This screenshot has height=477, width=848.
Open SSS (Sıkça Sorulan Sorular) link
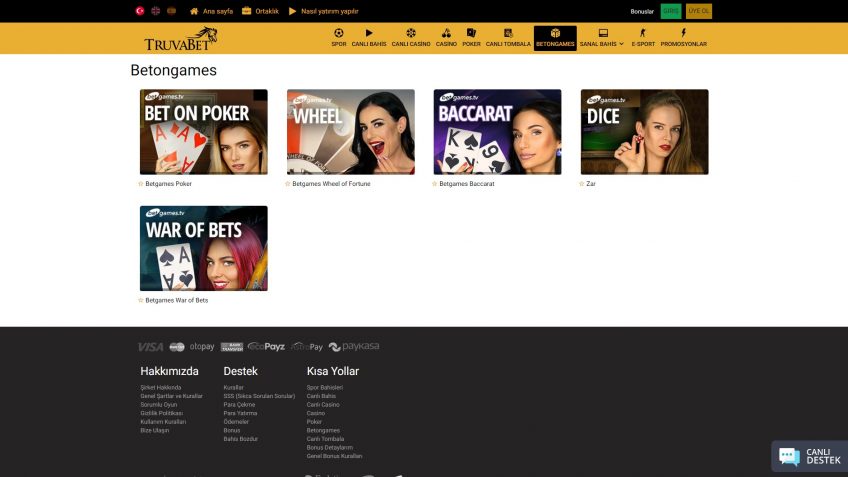pos(259,396)
